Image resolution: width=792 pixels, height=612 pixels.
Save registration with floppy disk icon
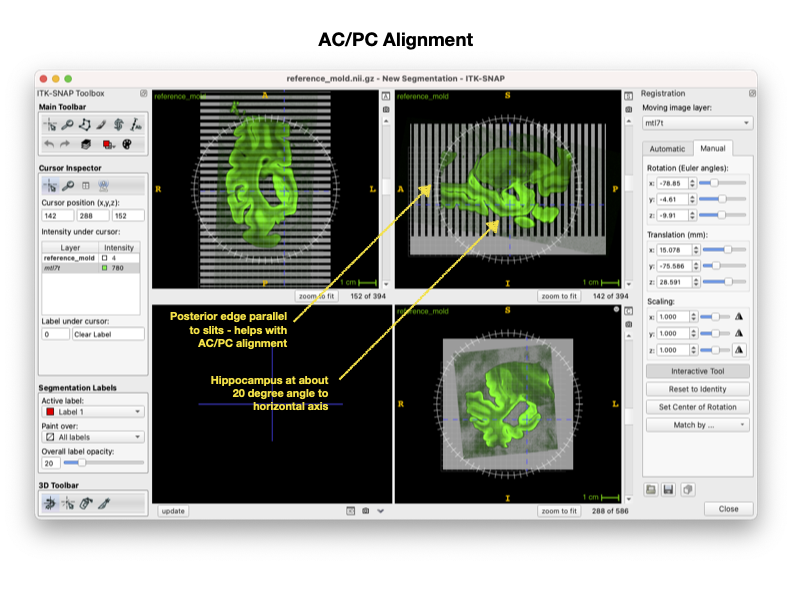coord(668,489)
